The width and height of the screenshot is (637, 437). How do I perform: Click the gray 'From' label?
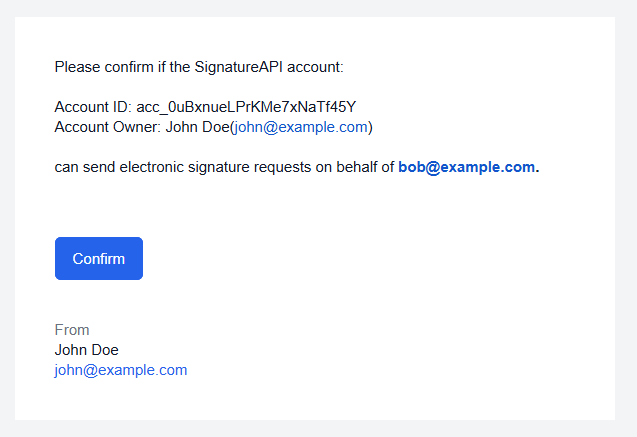point(72,330)
